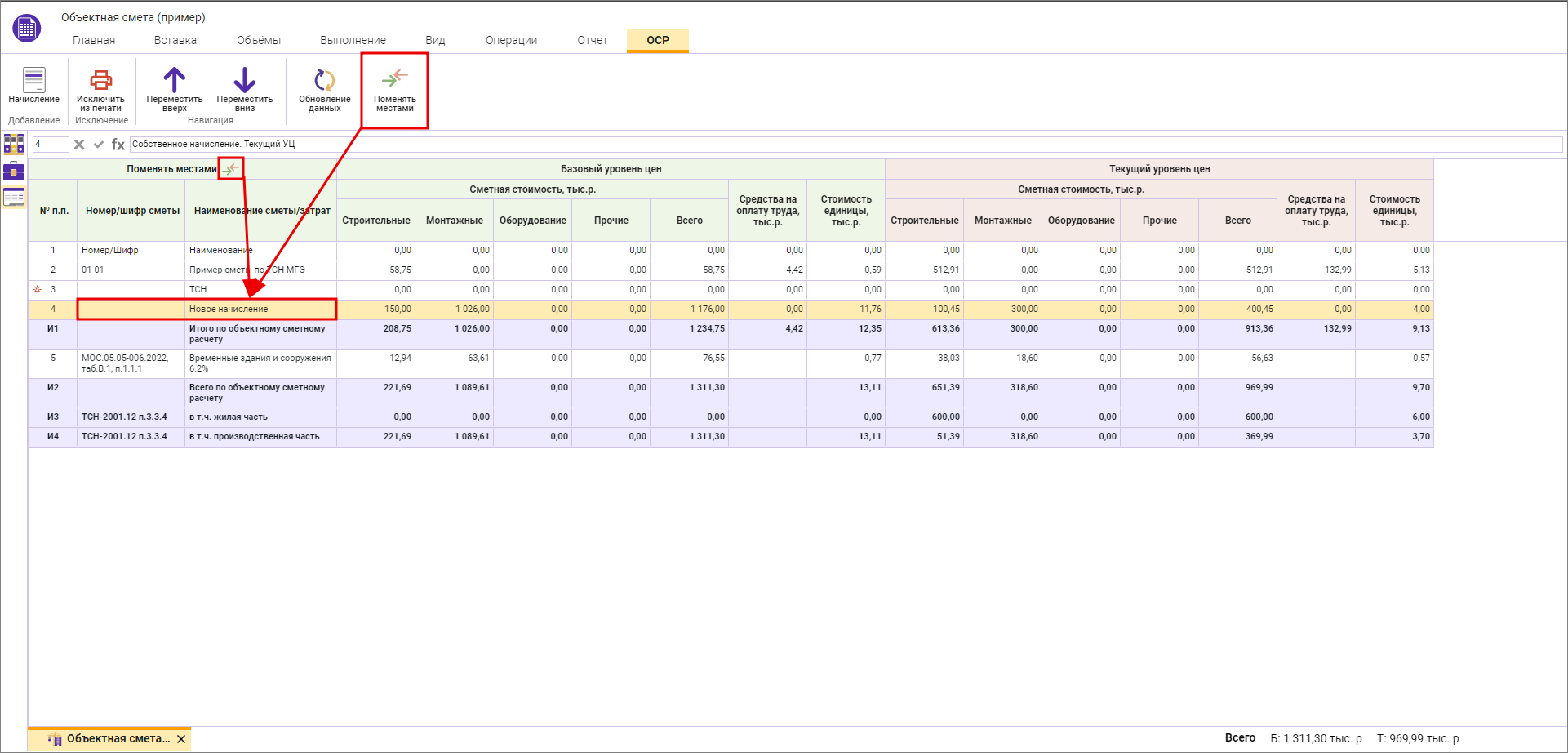Screen dimensions: 1568x753
Task: Close the Объектная смета document tab
Action: [x=181, y=739]
